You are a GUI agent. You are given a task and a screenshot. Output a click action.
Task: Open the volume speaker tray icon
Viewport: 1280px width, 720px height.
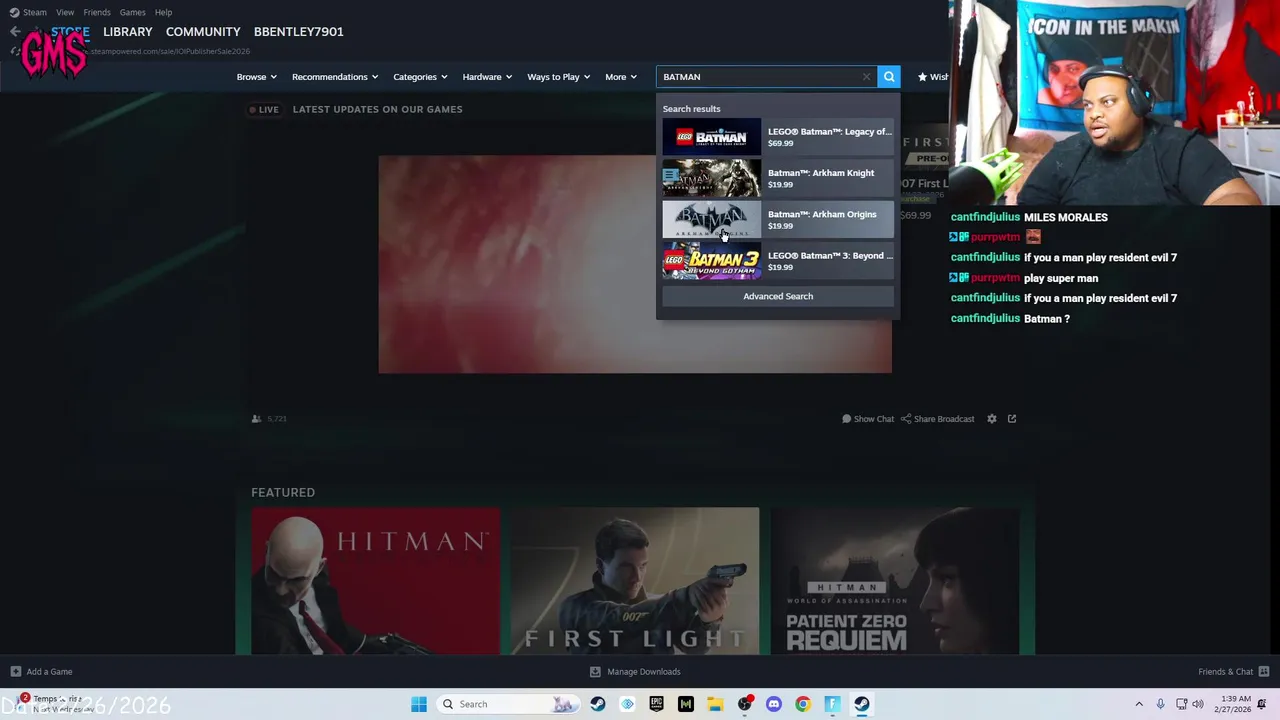[x=1198, y=704]
